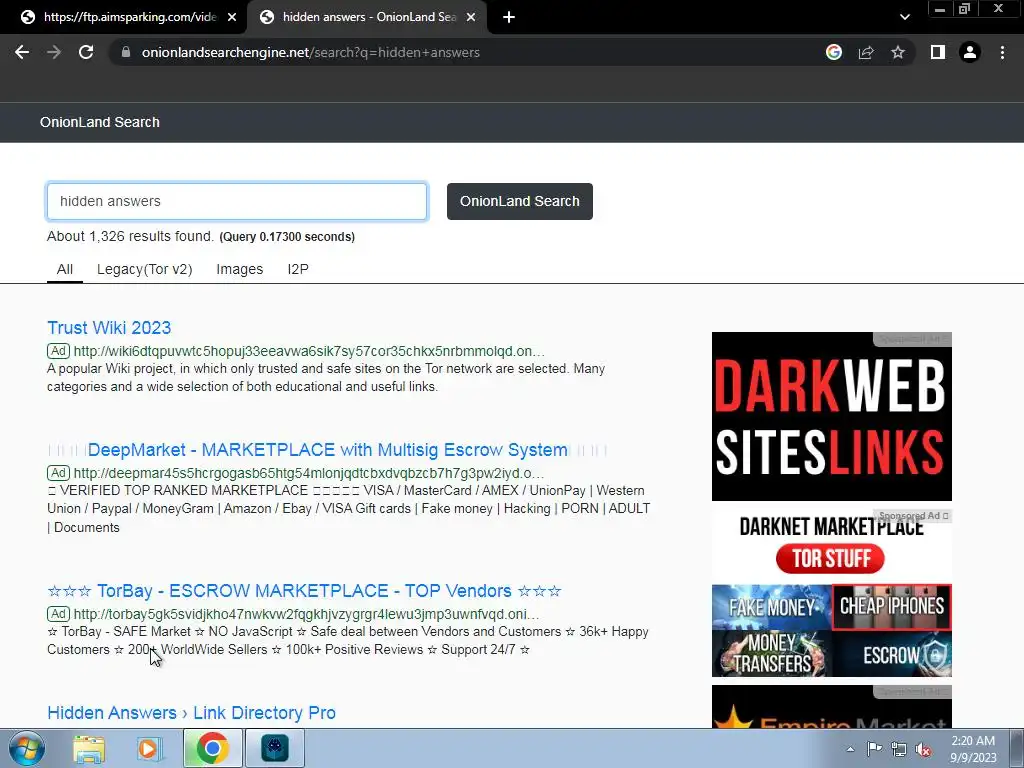Image resolution: width=1024 pixels, height=768 pixels.
Task: Open dark blue app taskbar icon
Action: [x=274, y=748]
